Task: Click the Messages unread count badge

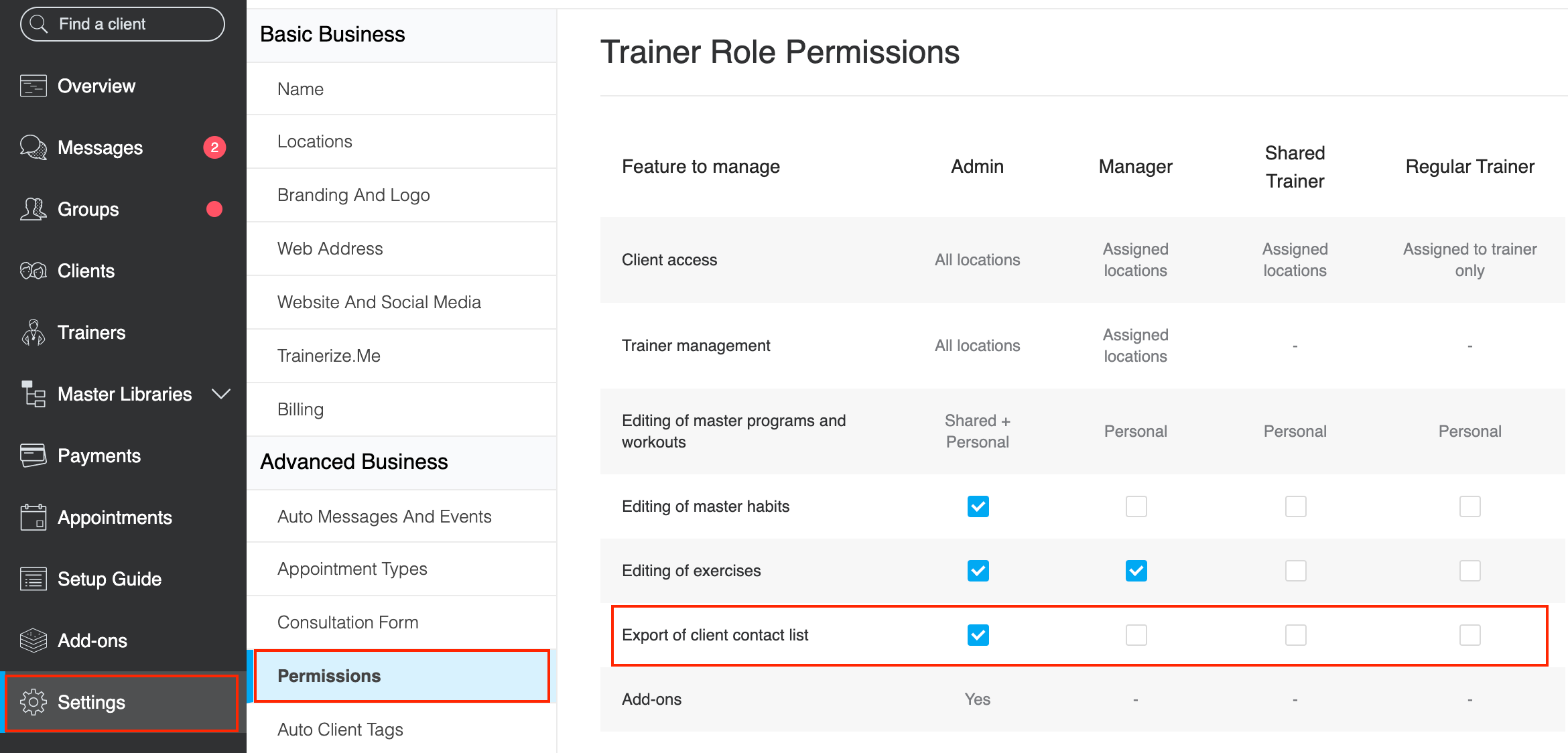Action: [x=214, y=147]
